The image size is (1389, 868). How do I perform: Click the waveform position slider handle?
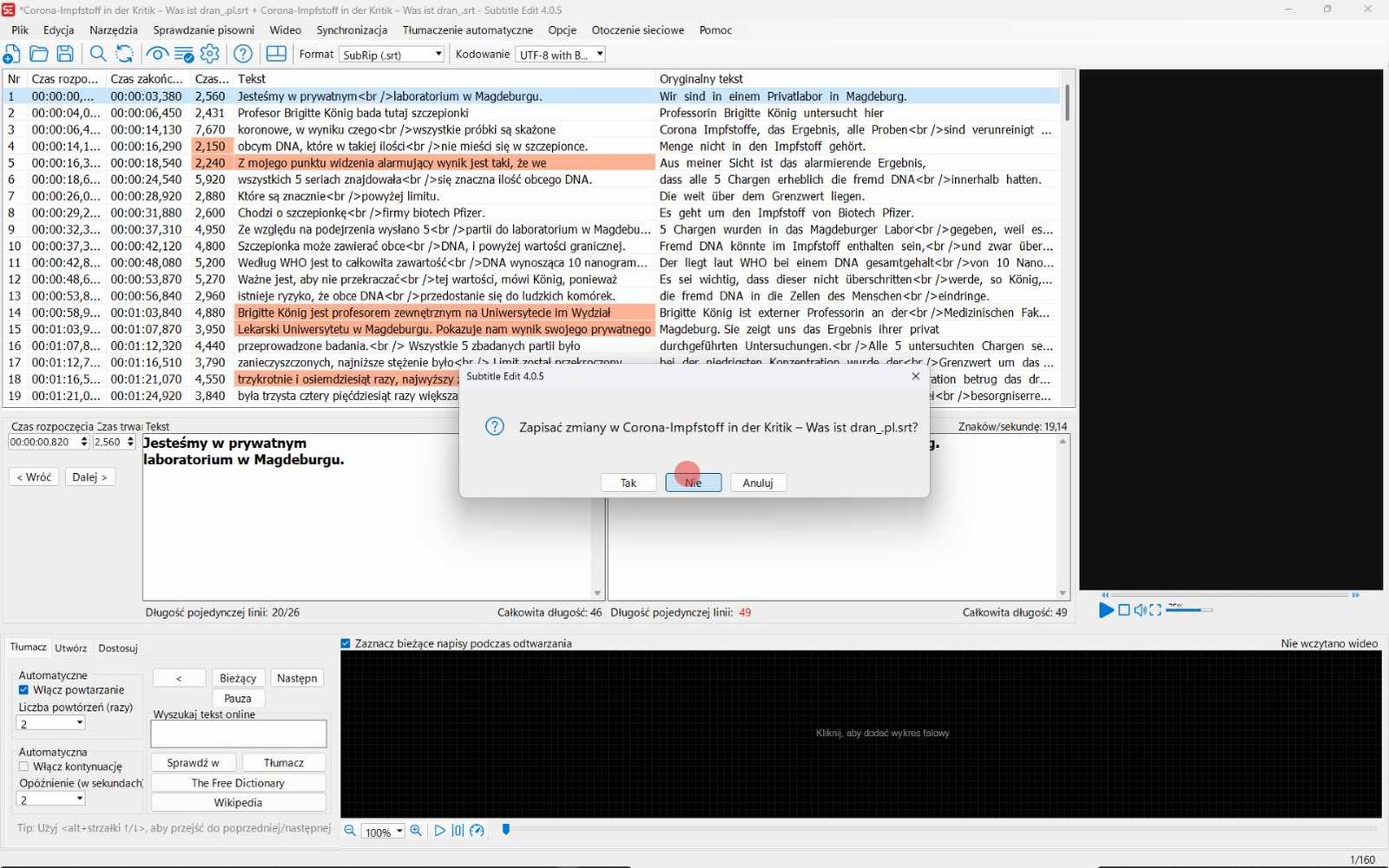[506, 830]
